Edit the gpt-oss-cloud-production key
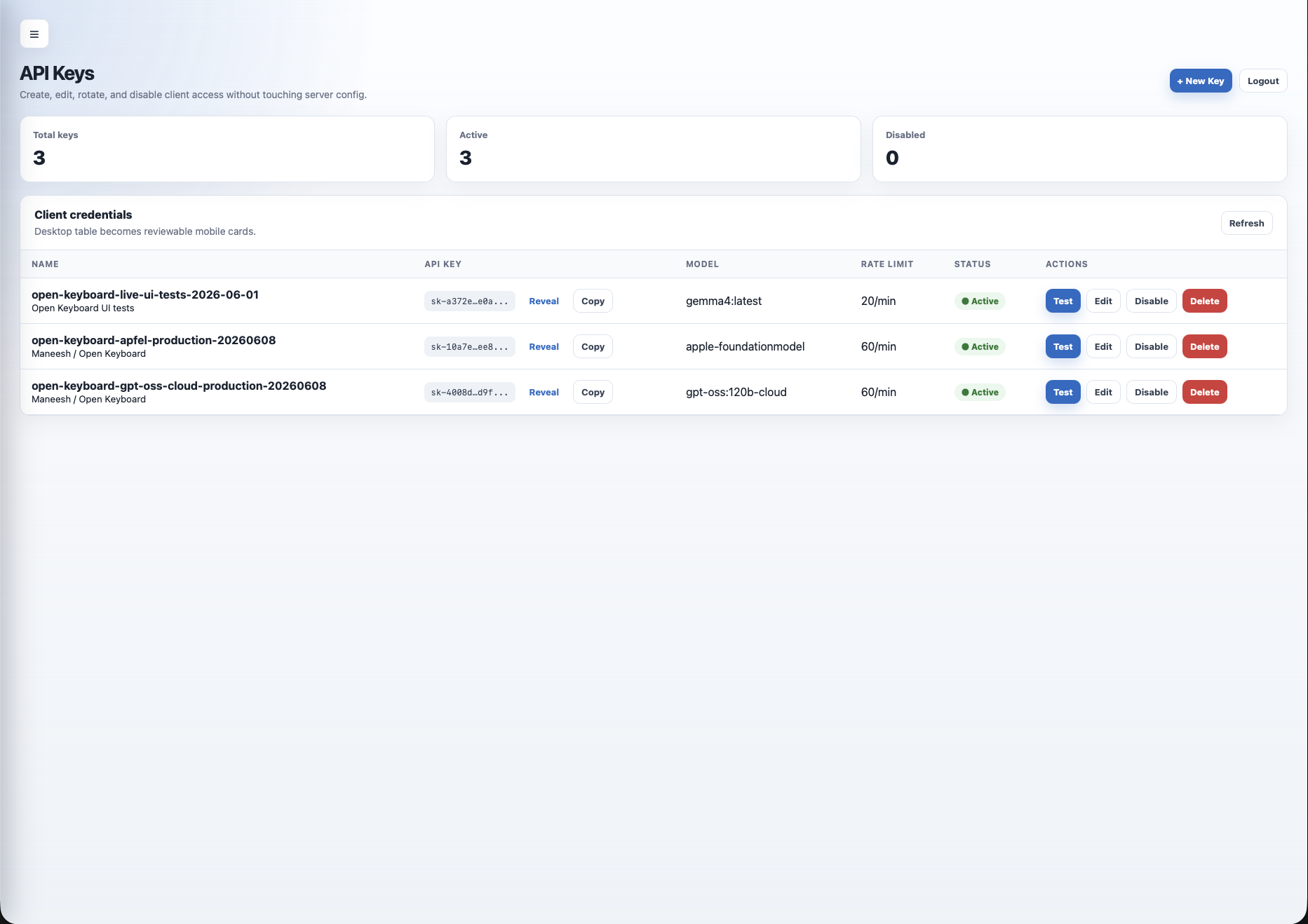 pos(1103,392)
